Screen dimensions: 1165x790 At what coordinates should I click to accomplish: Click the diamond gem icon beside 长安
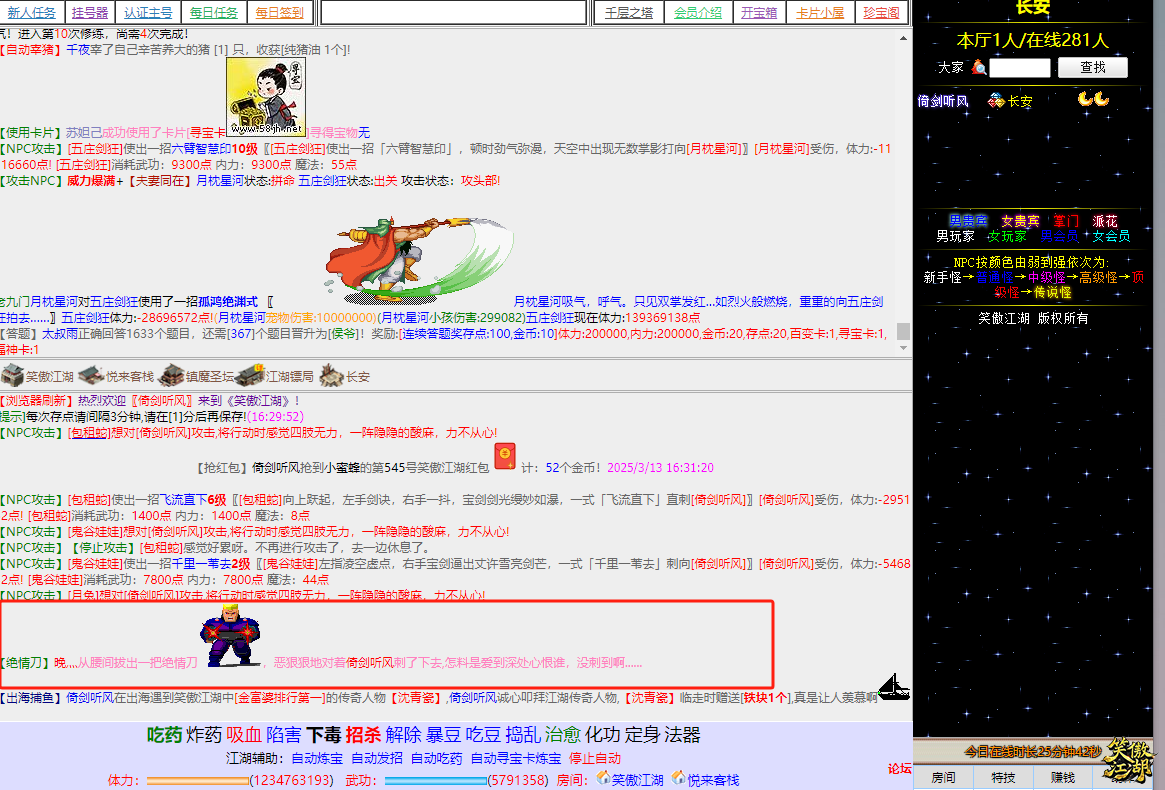click(996, 100)
